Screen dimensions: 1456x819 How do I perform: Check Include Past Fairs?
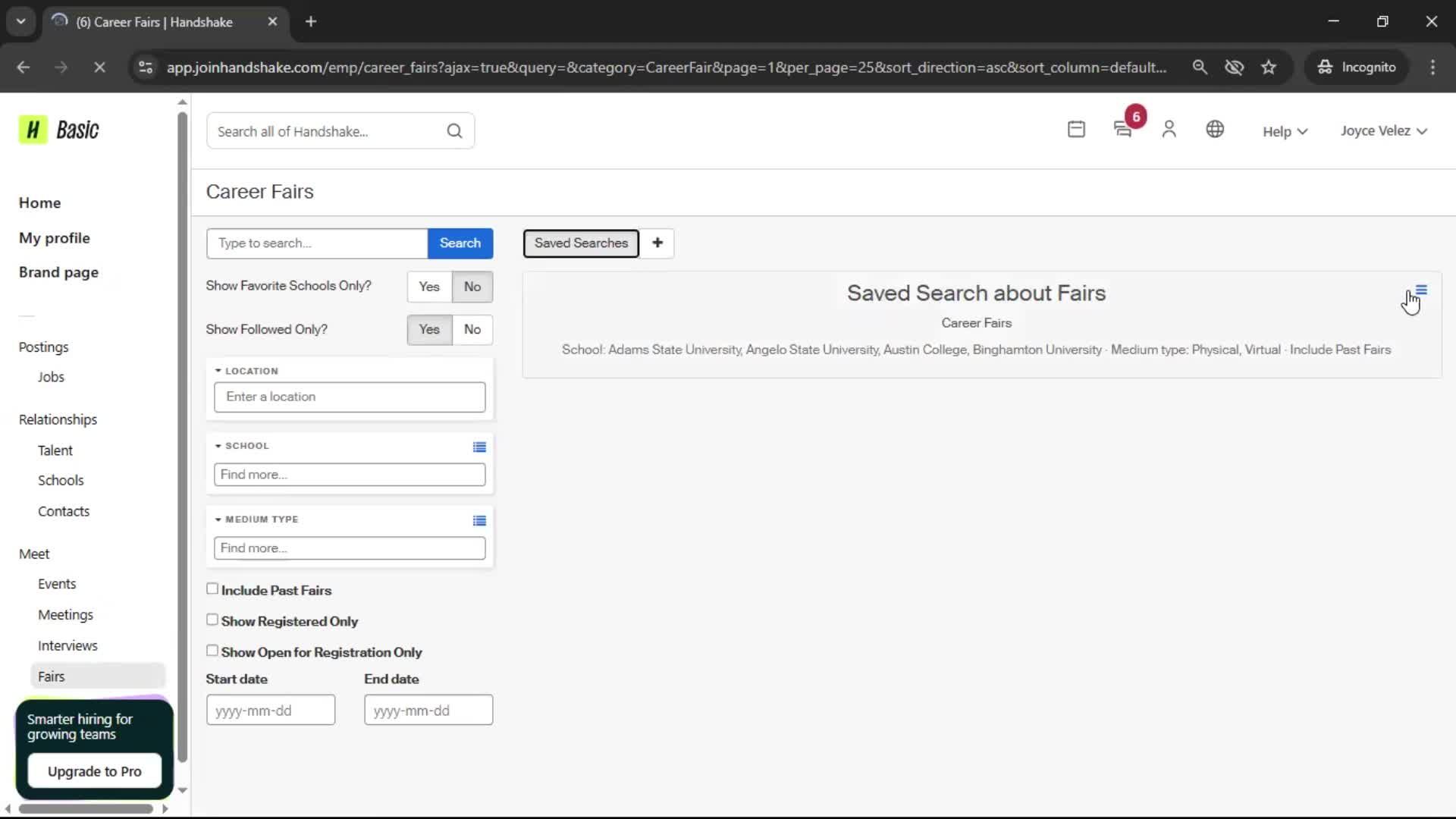212,589
